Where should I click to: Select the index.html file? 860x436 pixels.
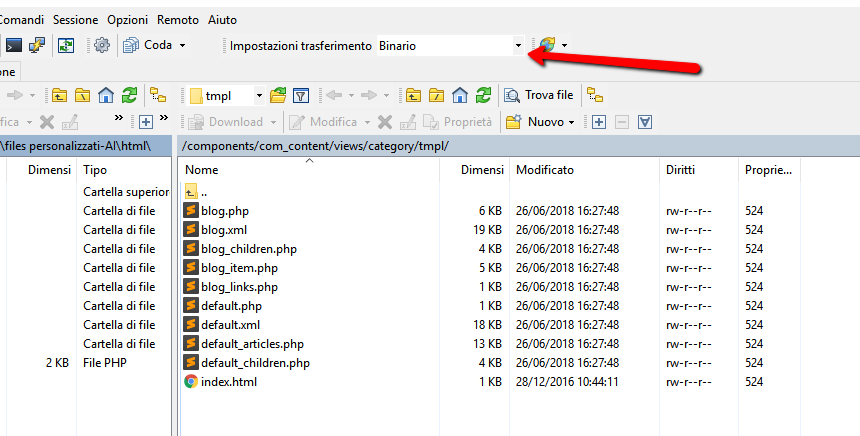(x=229, y=382)
